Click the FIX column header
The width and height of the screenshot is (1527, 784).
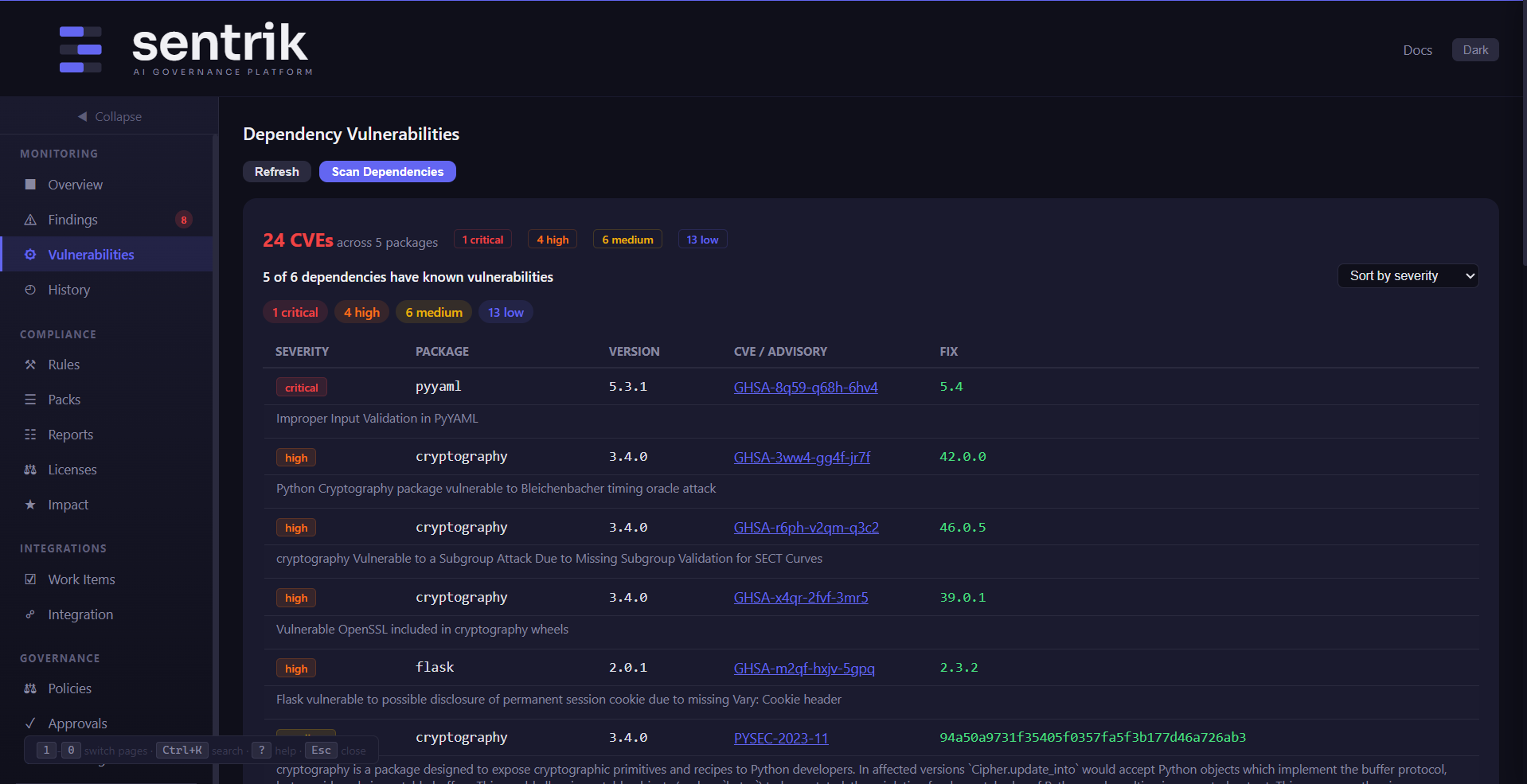[948, 352]
